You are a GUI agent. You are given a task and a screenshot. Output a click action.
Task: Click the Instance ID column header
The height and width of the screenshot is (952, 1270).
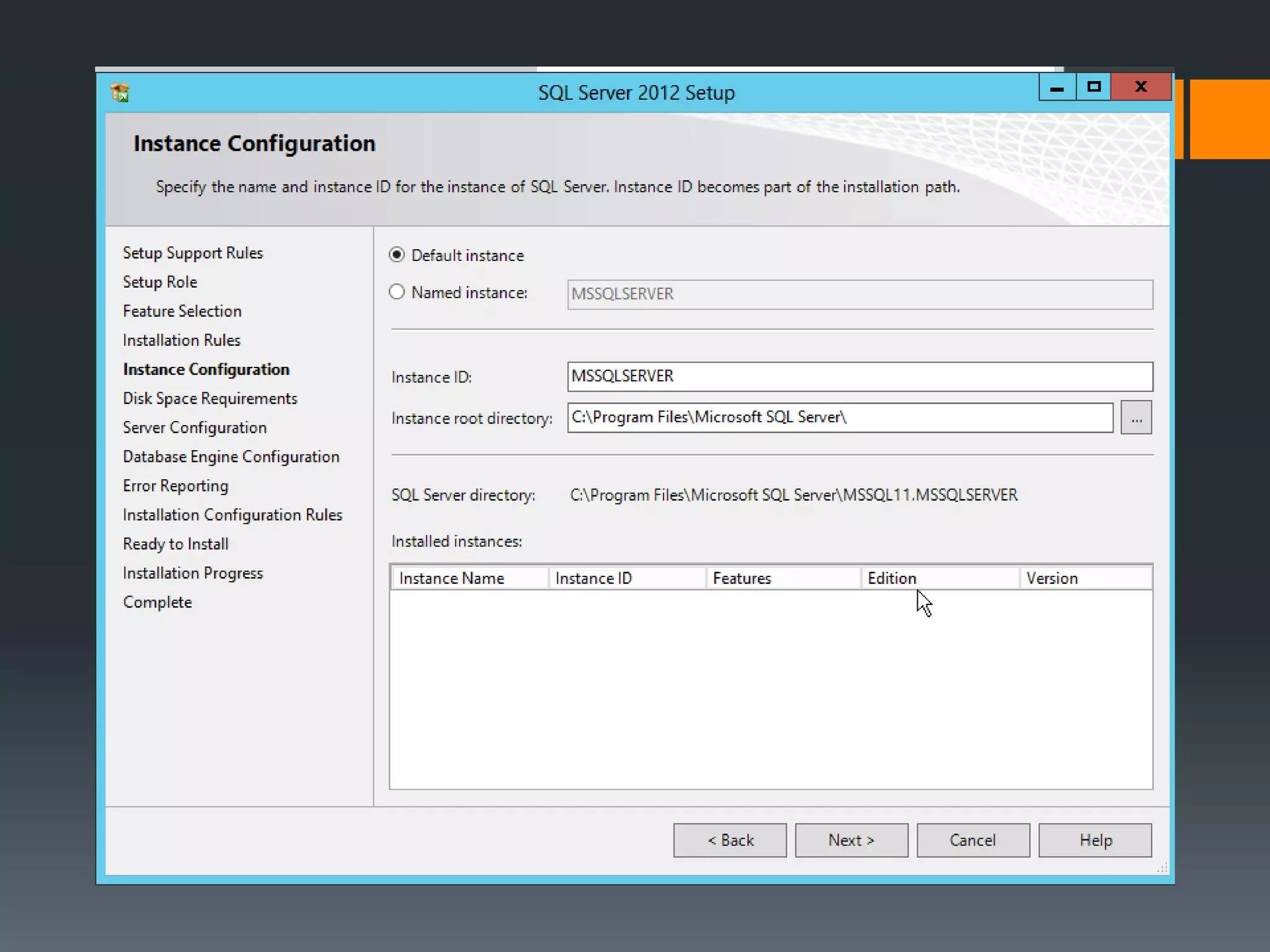pyautogui.click(x=626, y=578)
